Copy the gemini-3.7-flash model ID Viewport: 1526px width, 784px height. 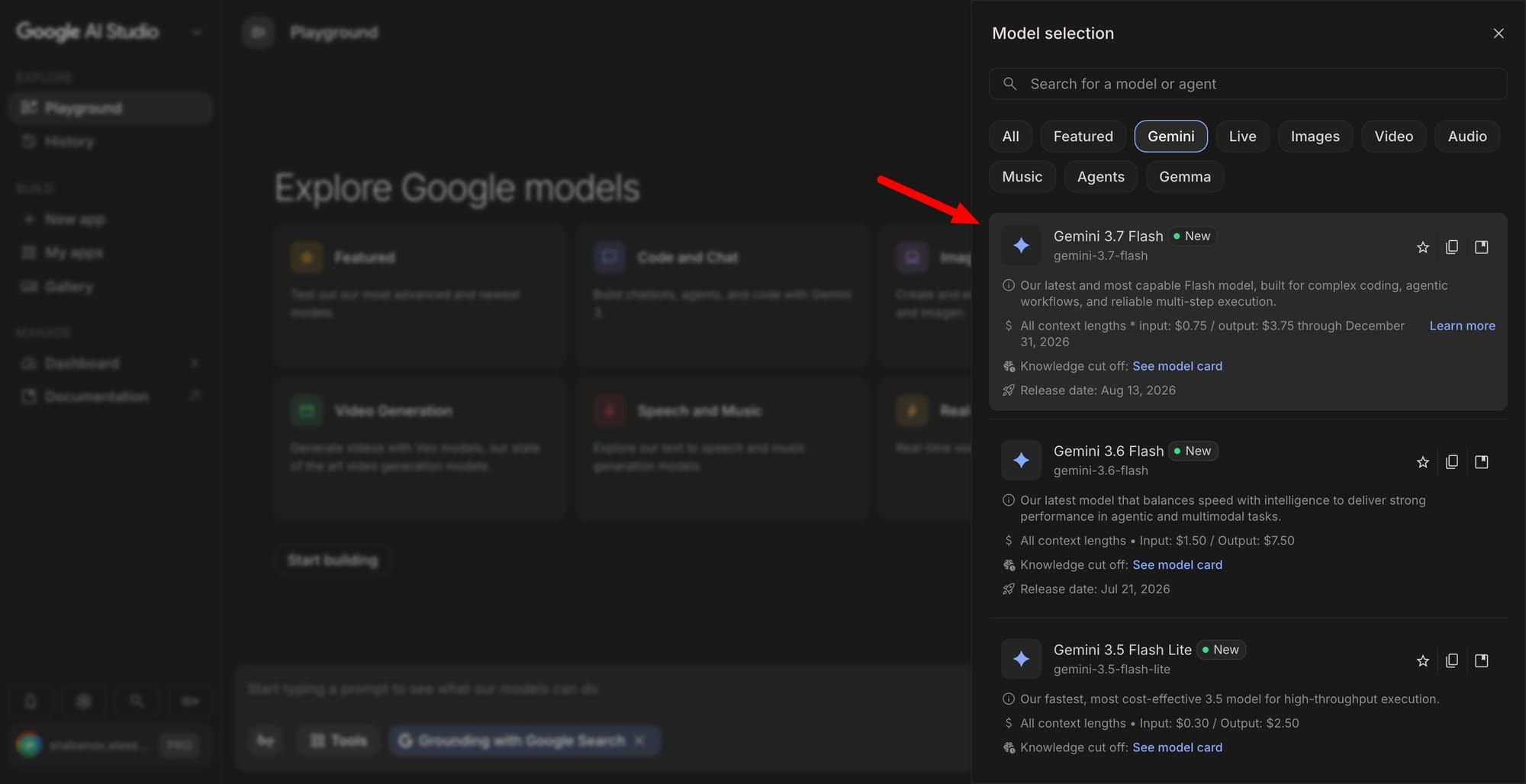point(1452,247)
